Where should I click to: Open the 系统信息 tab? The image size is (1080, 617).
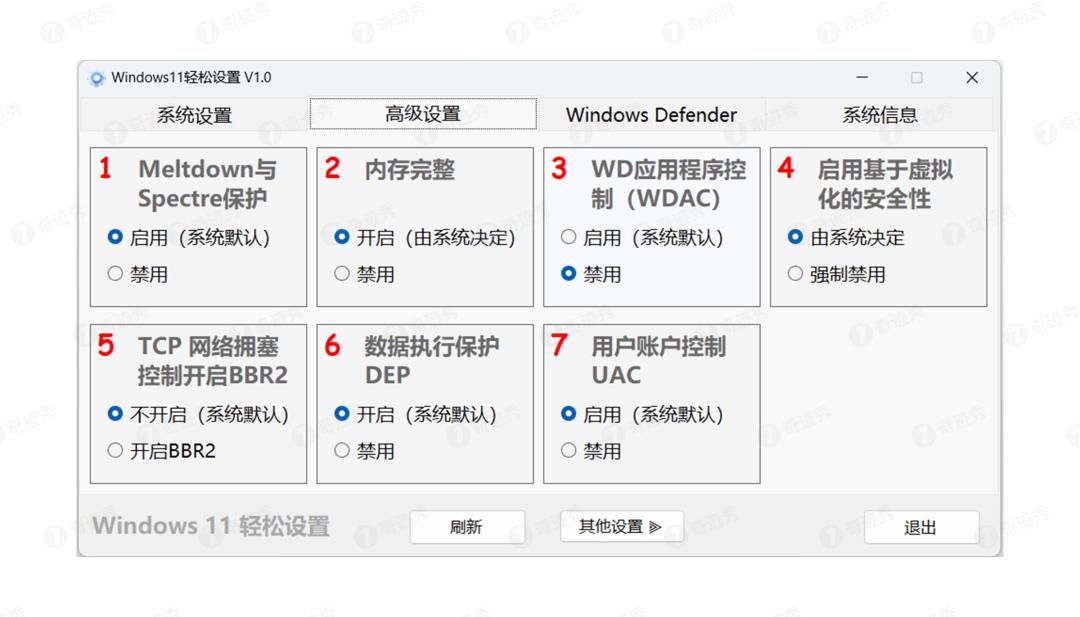coord(879,115)
